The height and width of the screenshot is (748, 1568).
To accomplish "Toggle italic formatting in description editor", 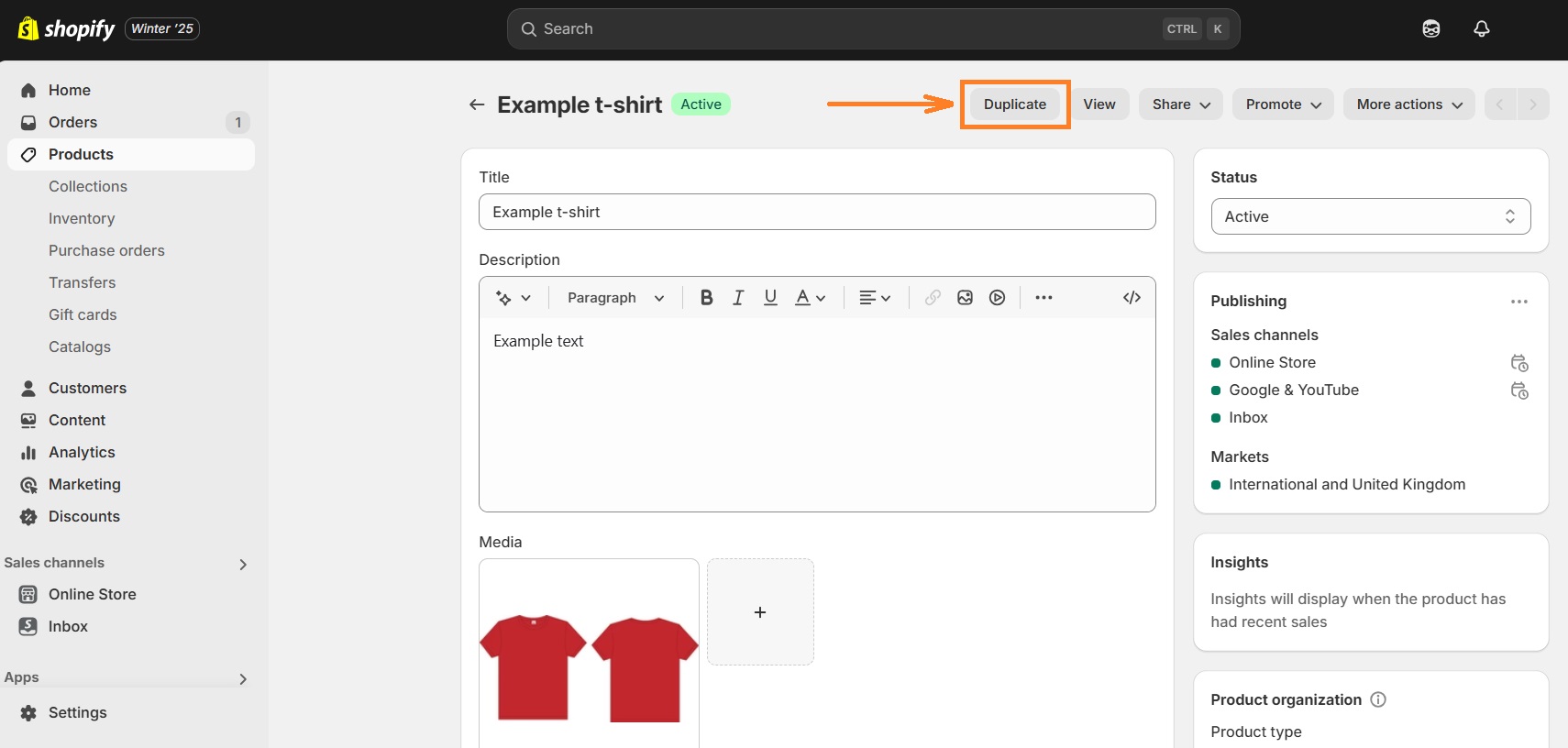I will (738, 298).
